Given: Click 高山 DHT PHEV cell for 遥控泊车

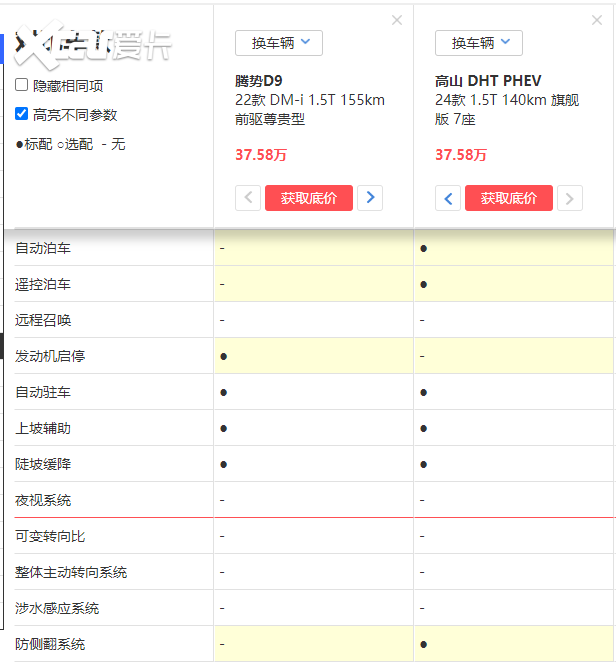Looking at the screenshot, I should (514, 284).
